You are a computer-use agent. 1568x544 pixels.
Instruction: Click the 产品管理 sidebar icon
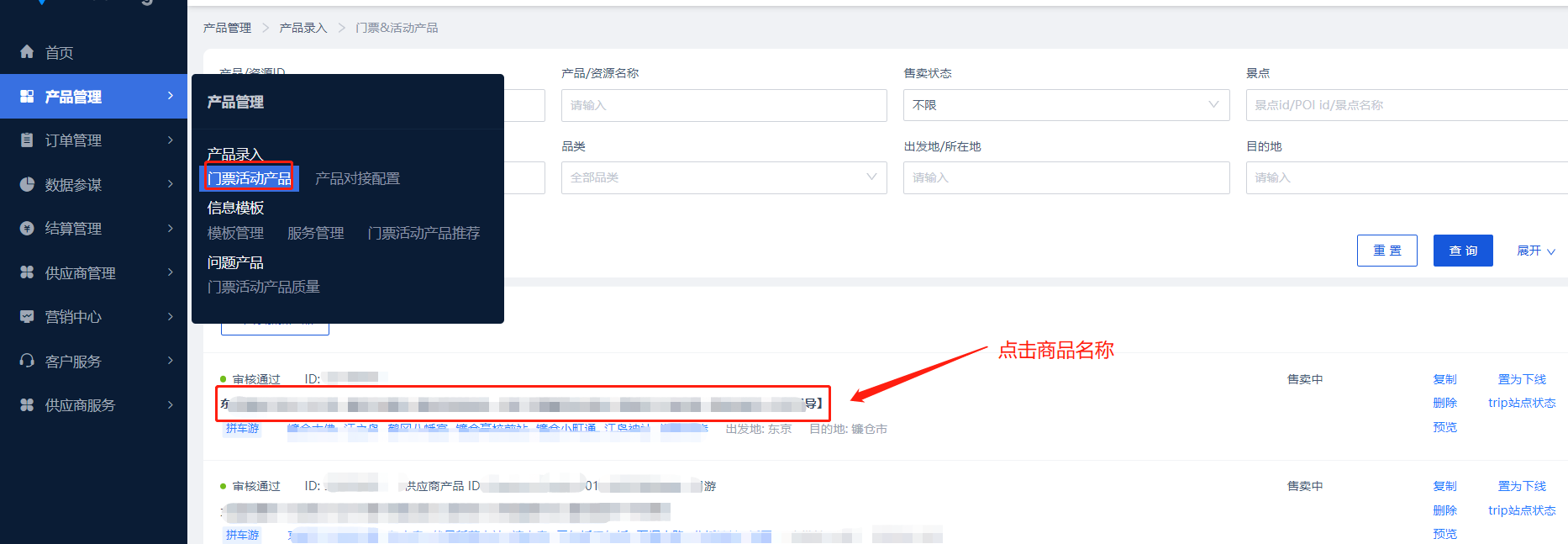point(27,97)
